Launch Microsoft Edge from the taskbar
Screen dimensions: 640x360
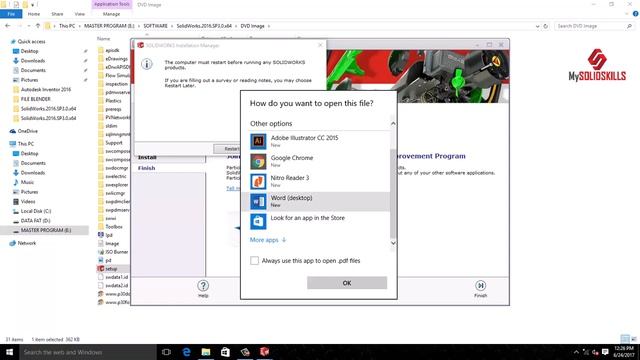coord(186,352)
